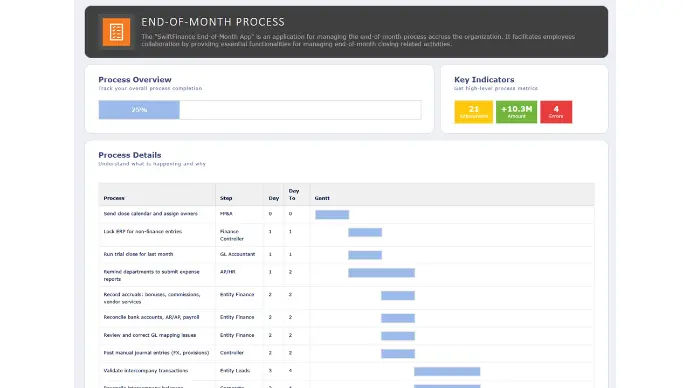
Task: Click the green +10.3M Amount tile
Action: [516, 112]
